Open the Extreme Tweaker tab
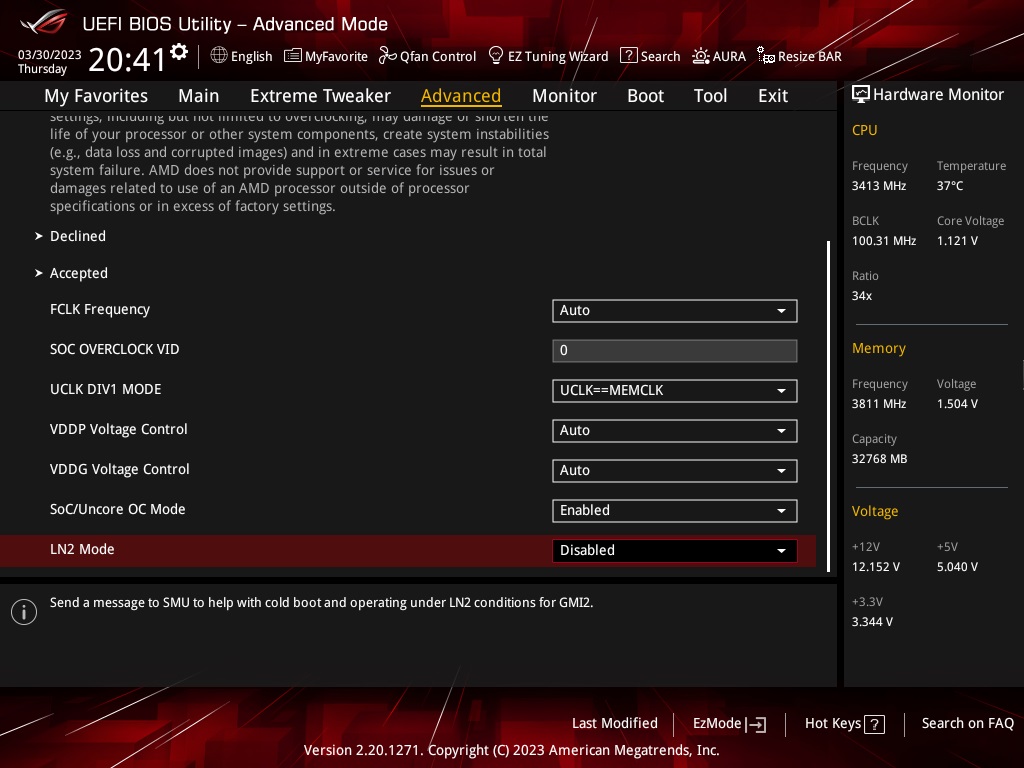The image size is (1024, 768). tap(321, 96)
